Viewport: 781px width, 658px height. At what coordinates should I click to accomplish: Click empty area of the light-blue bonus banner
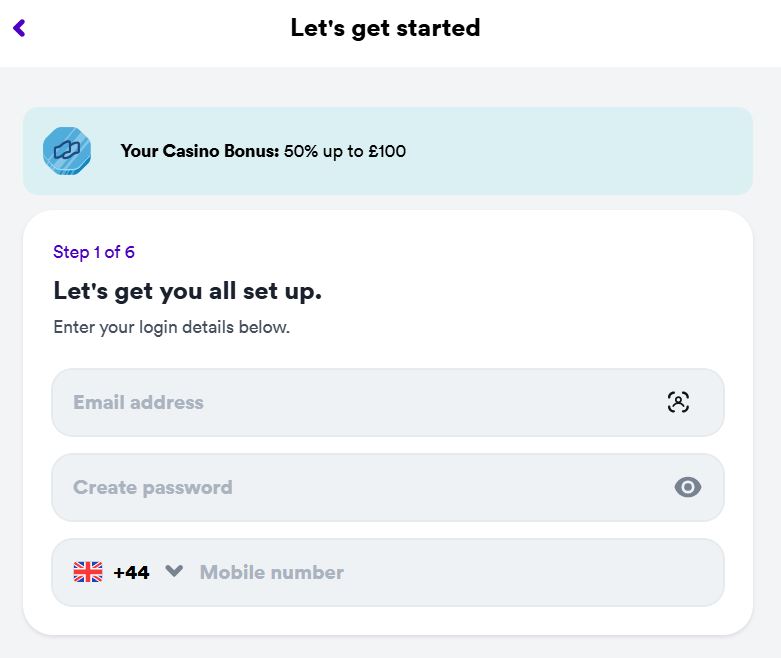tap(578, 151)
